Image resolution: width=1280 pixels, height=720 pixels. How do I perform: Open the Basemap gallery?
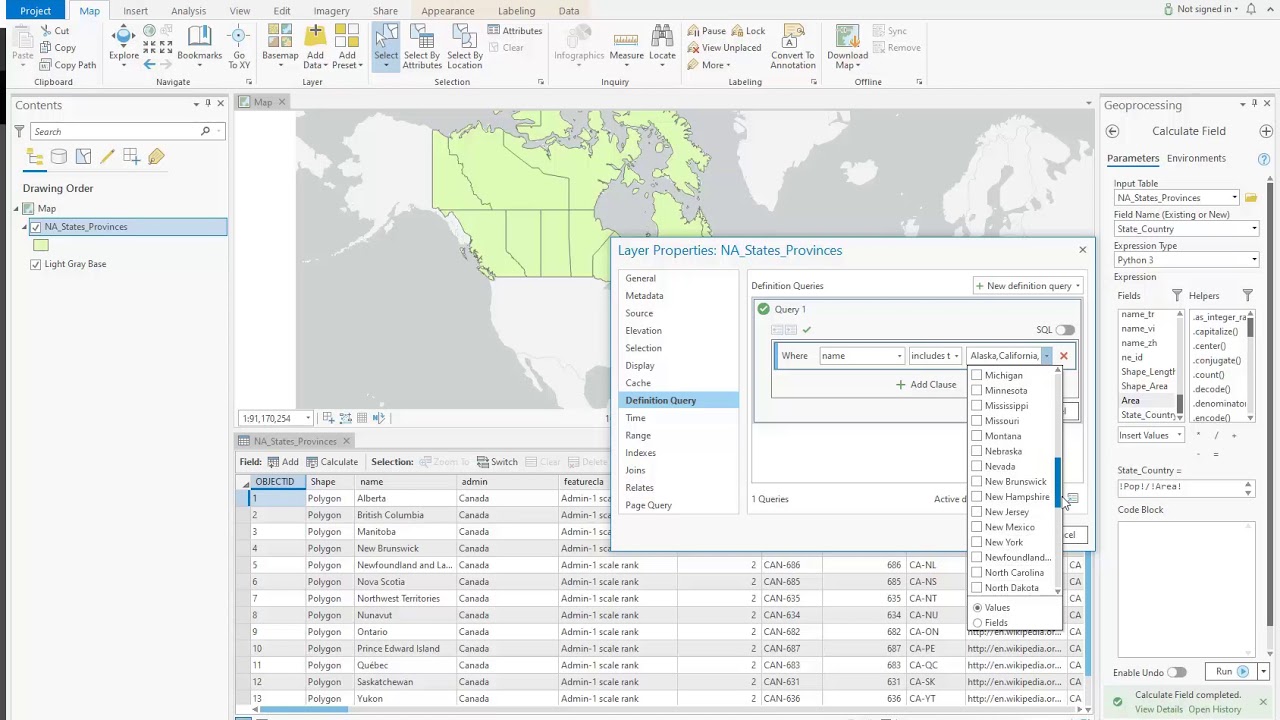[280, 47]
